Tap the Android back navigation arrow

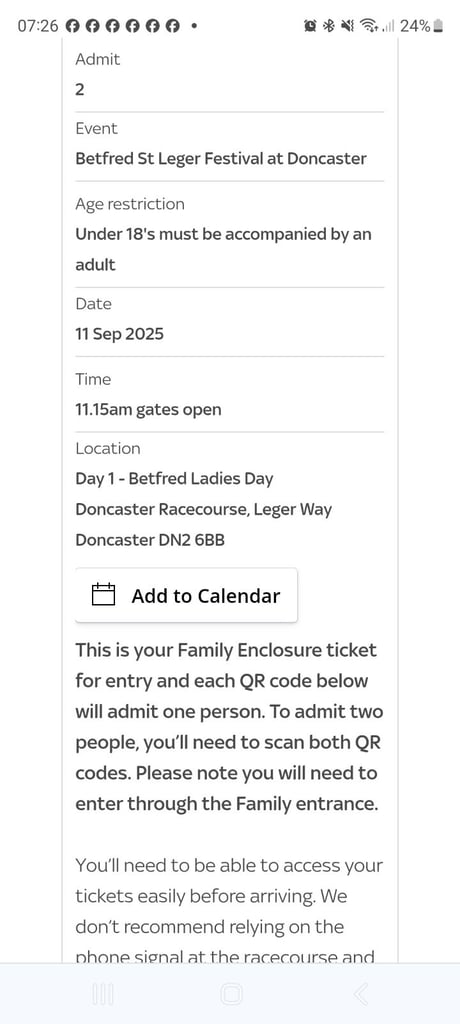(x=361, y=994)
